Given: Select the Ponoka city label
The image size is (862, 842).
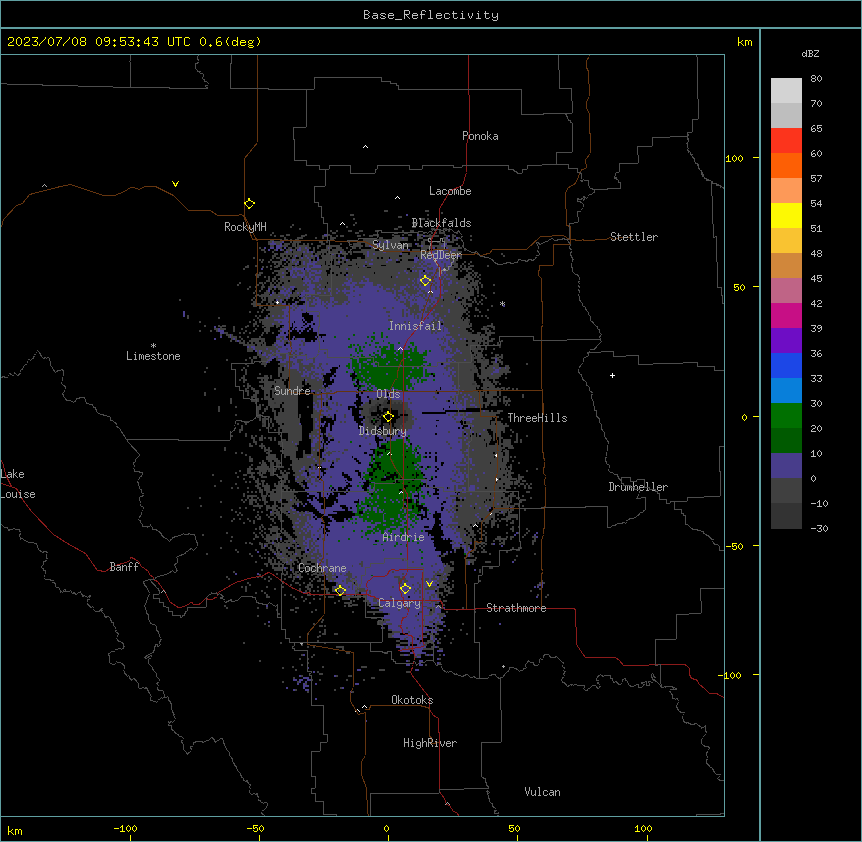Looking at the screenshot, I should click(480, 136).
